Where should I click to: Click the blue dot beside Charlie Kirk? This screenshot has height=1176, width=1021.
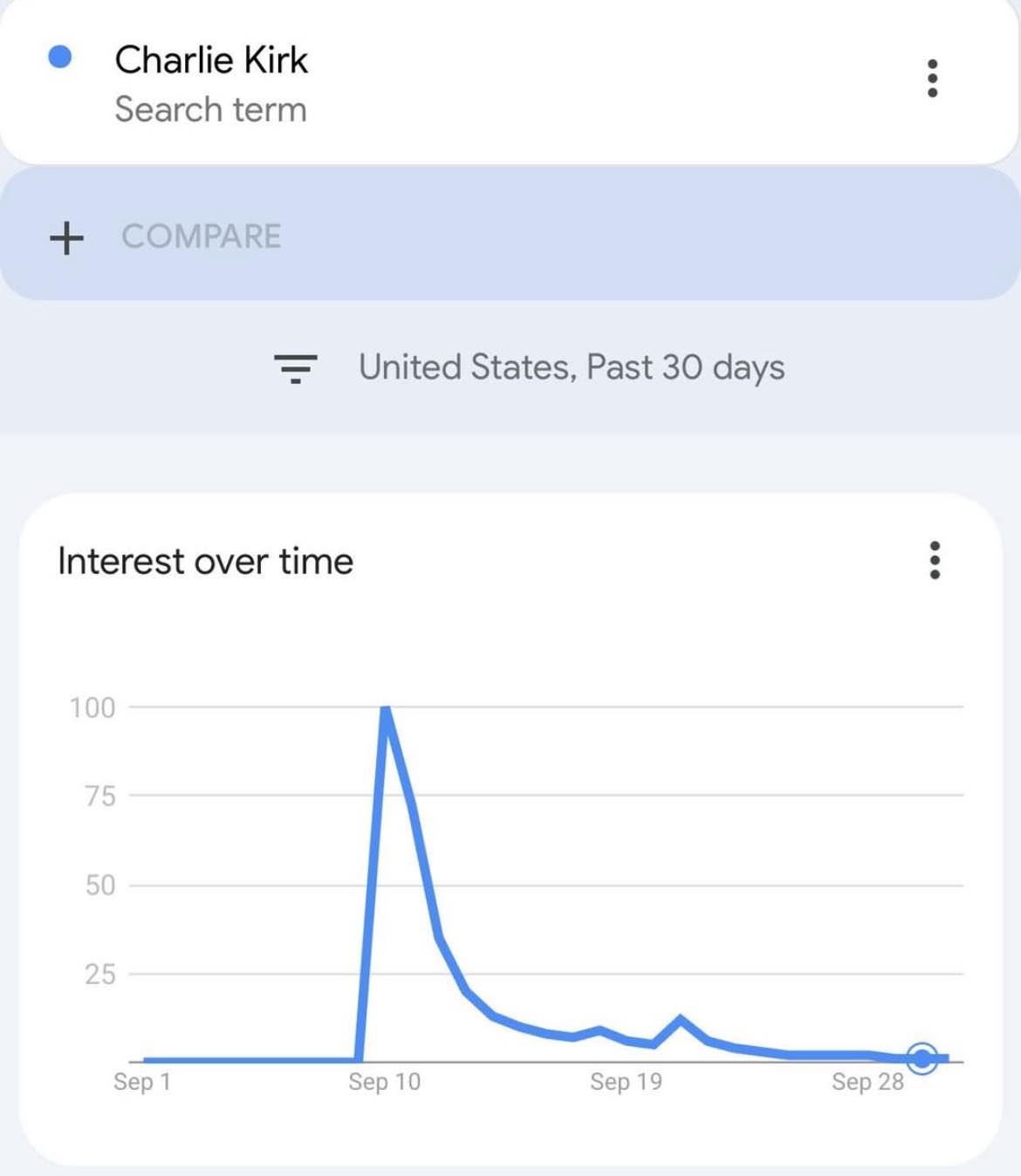pyautogui.click(x=60, y=58)
